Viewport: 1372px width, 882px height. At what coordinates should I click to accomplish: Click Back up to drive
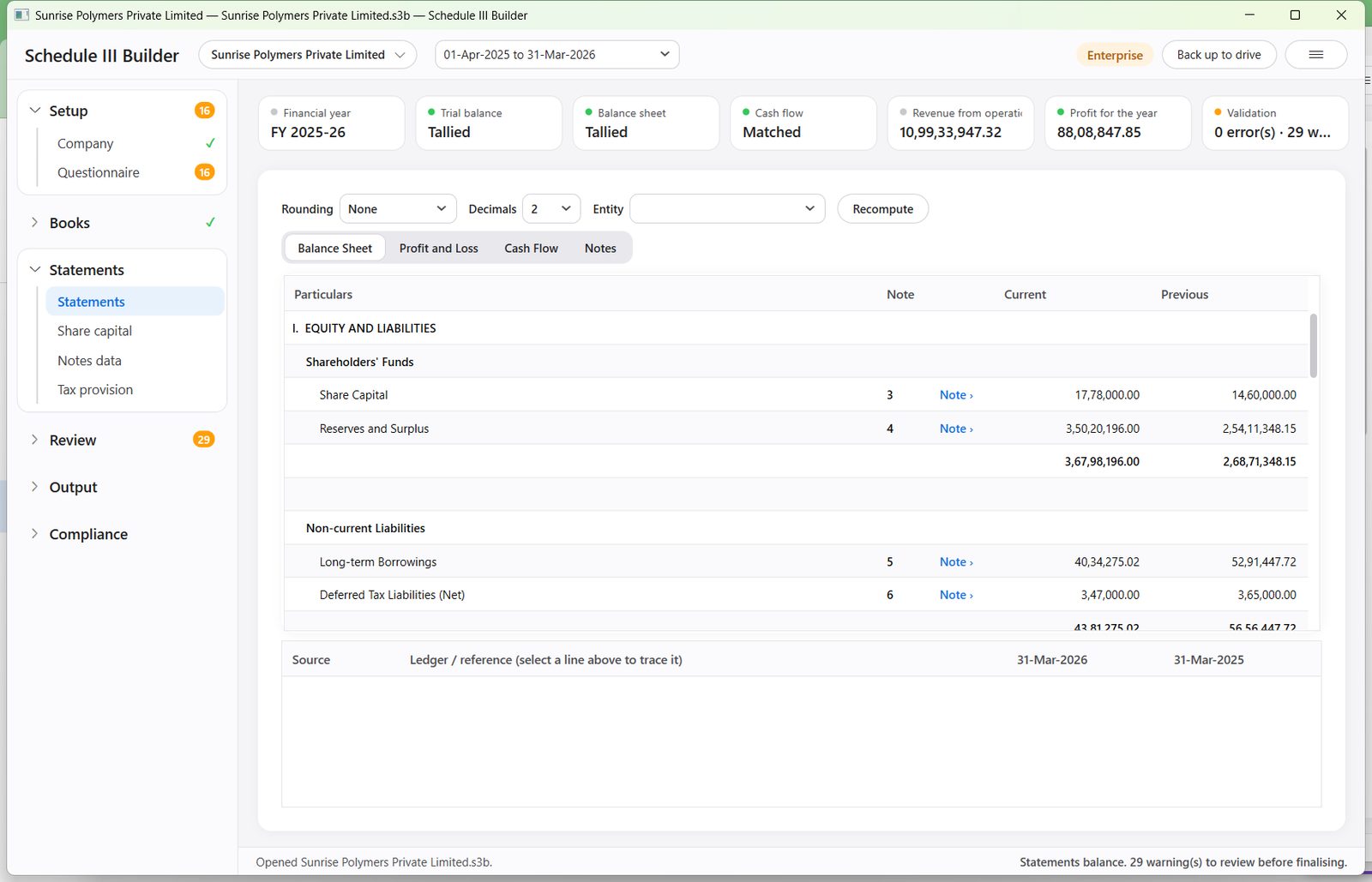pos(1219,55)
